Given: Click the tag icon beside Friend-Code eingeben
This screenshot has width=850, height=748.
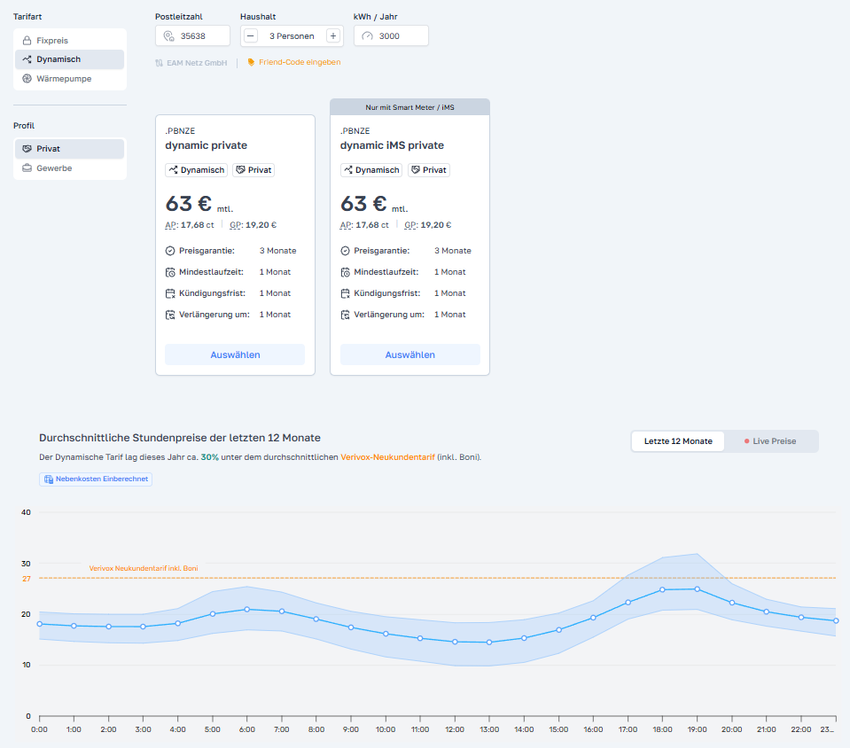Looking at the screenshot, I should tap(251, 62).
